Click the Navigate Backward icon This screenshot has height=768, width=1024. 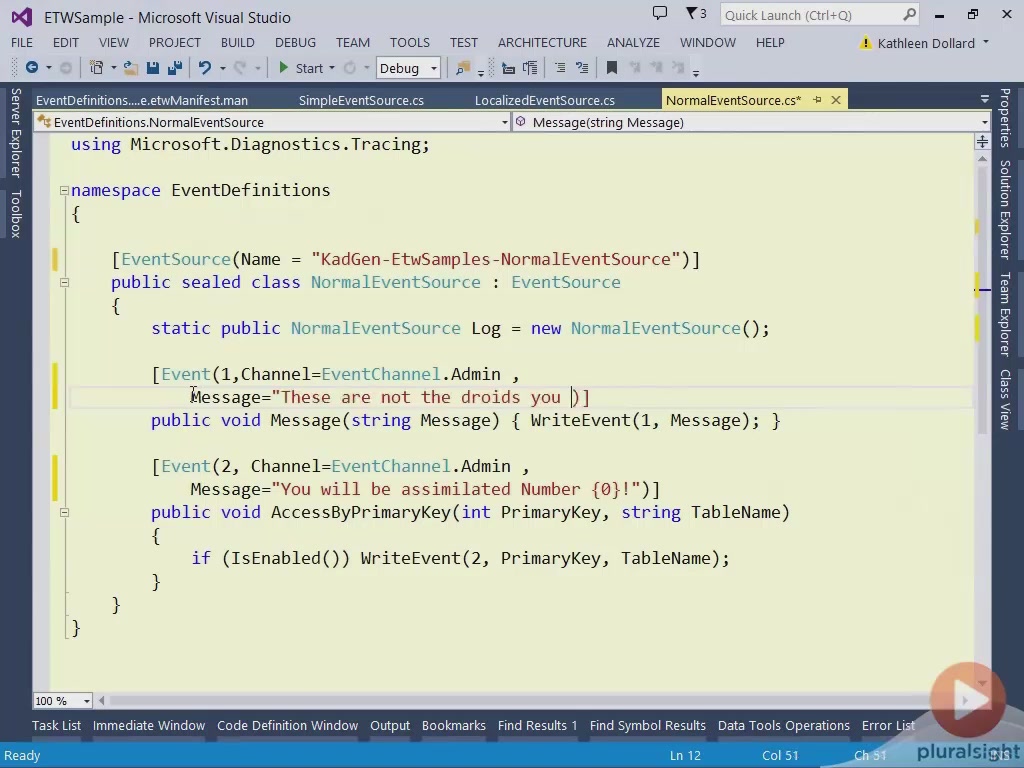pos(32,68)
